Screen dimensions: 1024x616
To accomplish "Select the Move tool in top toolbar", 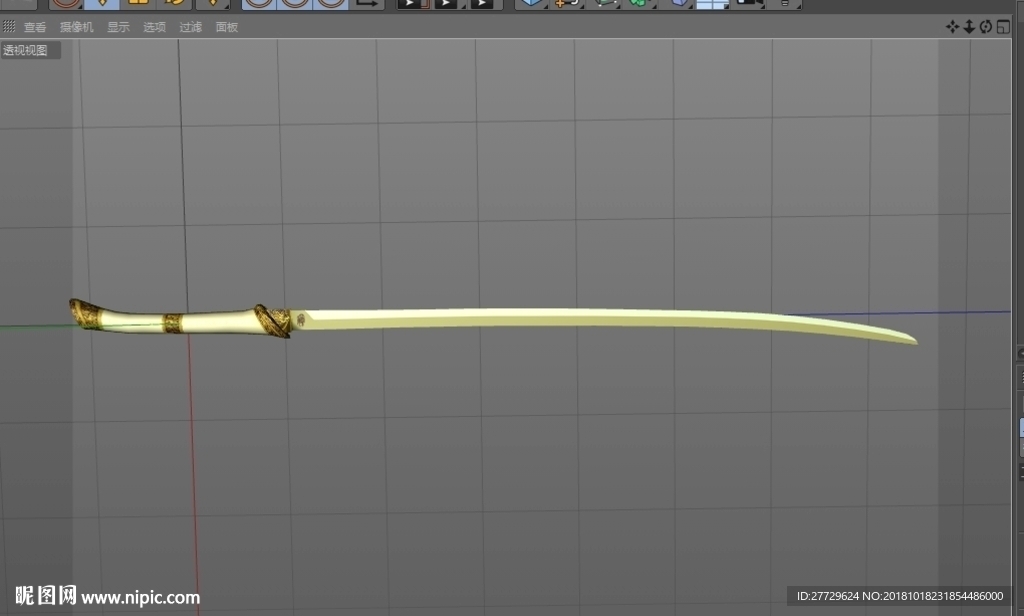I will (103, 4).
